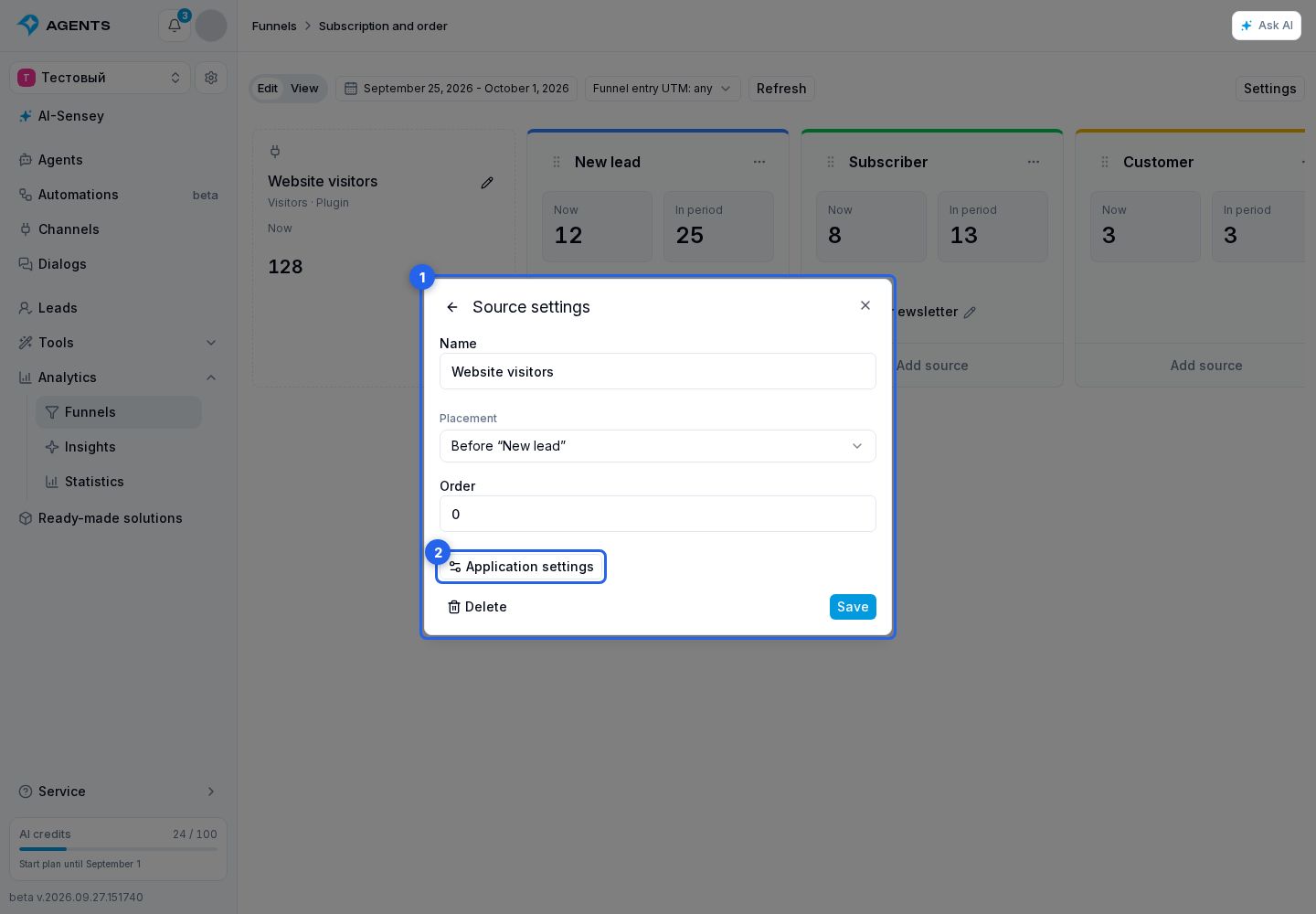This screenshot has height=914, width=1316.
Task: Open the notifications bell
Action: click(175, 26)
